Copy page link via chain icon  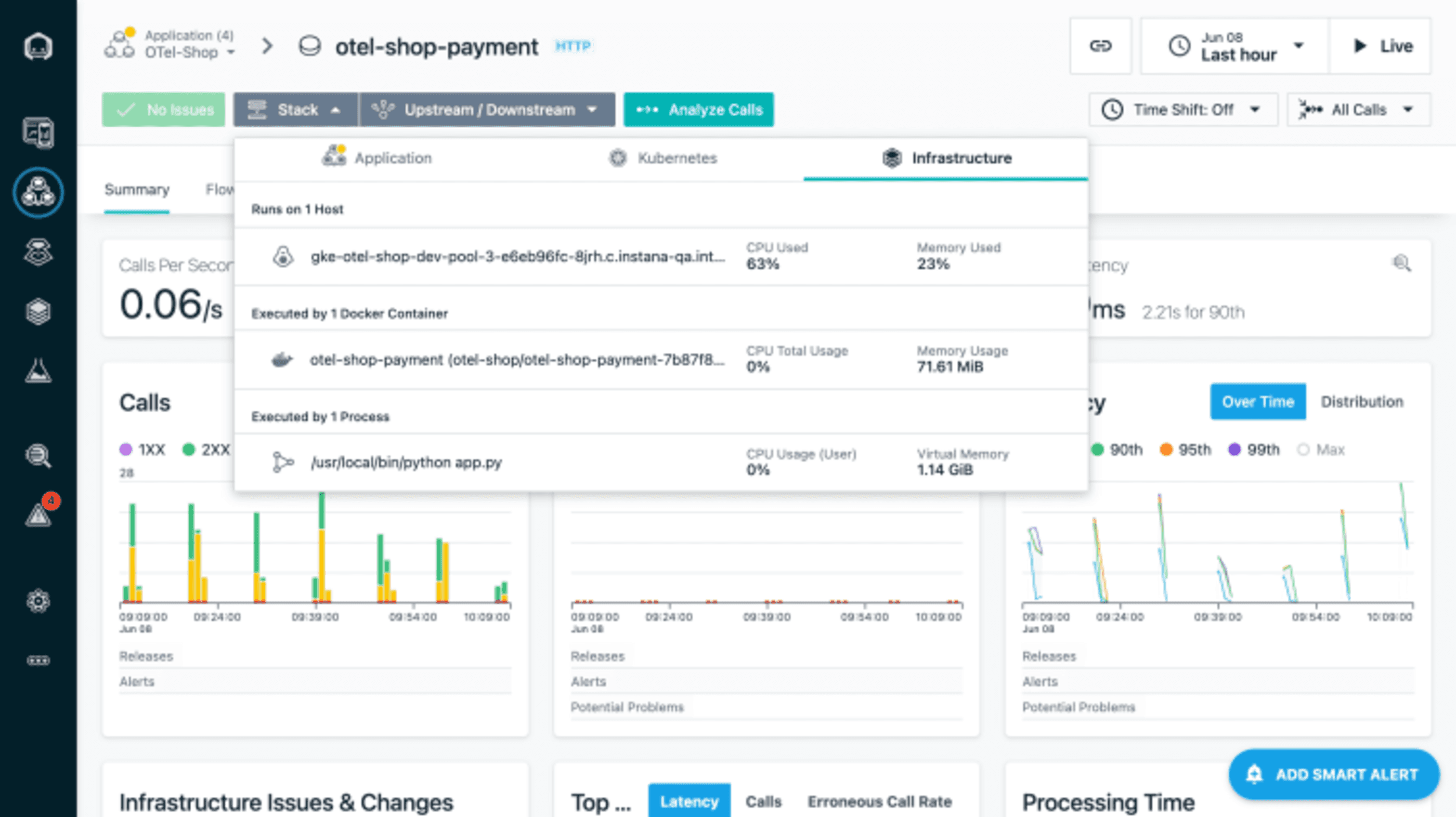click(x=1100, y=46)
